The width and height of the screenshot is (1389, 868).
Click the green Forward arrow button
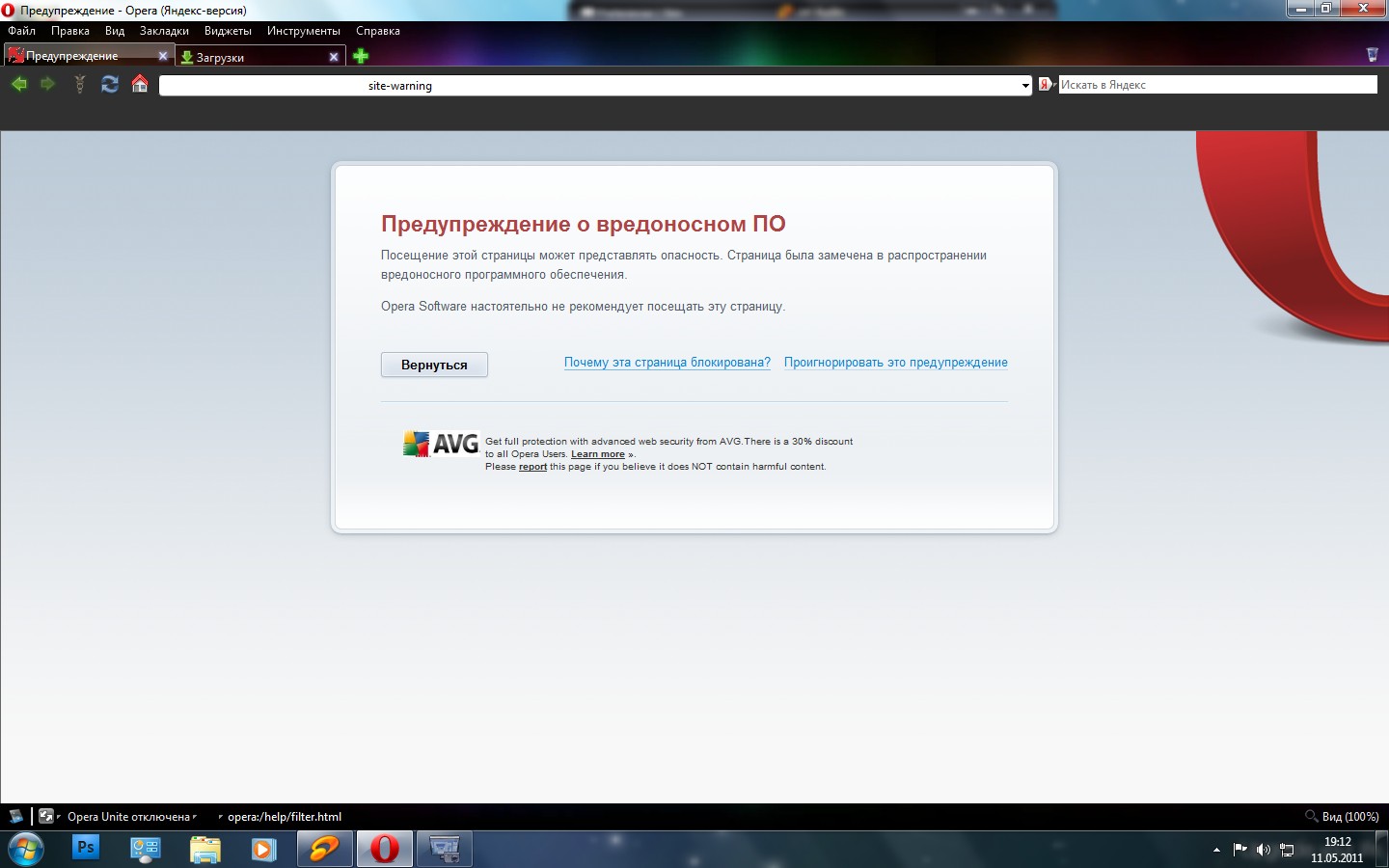point(47,84)
